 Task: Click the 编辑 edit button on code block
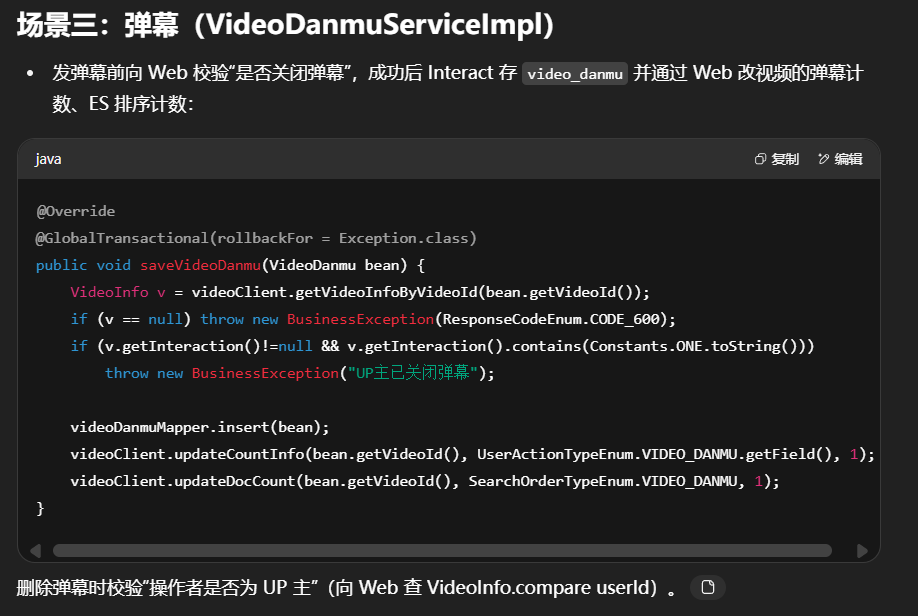[840, 159]
